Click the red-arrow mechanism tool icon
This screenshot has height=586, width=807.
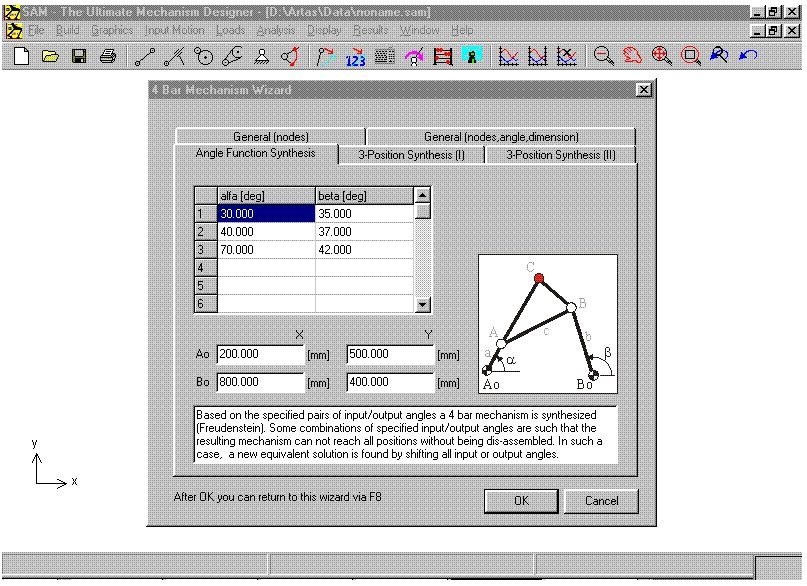tap(290, 56)
